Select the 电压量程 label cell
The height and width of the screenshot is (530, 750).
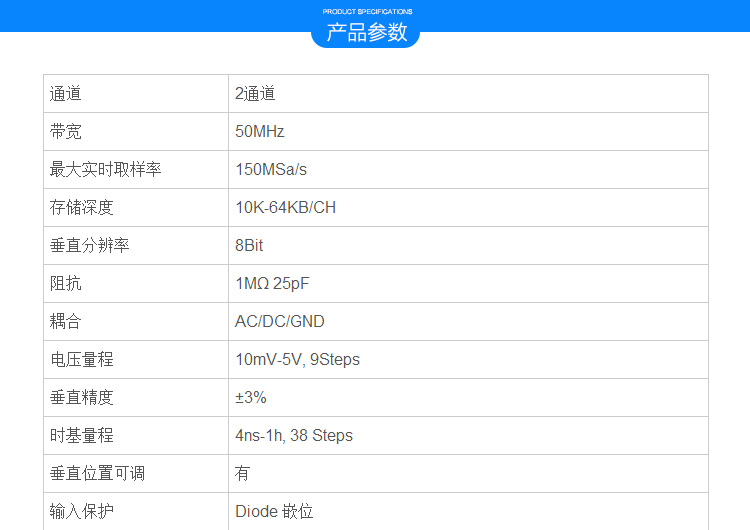coord(82,360)
